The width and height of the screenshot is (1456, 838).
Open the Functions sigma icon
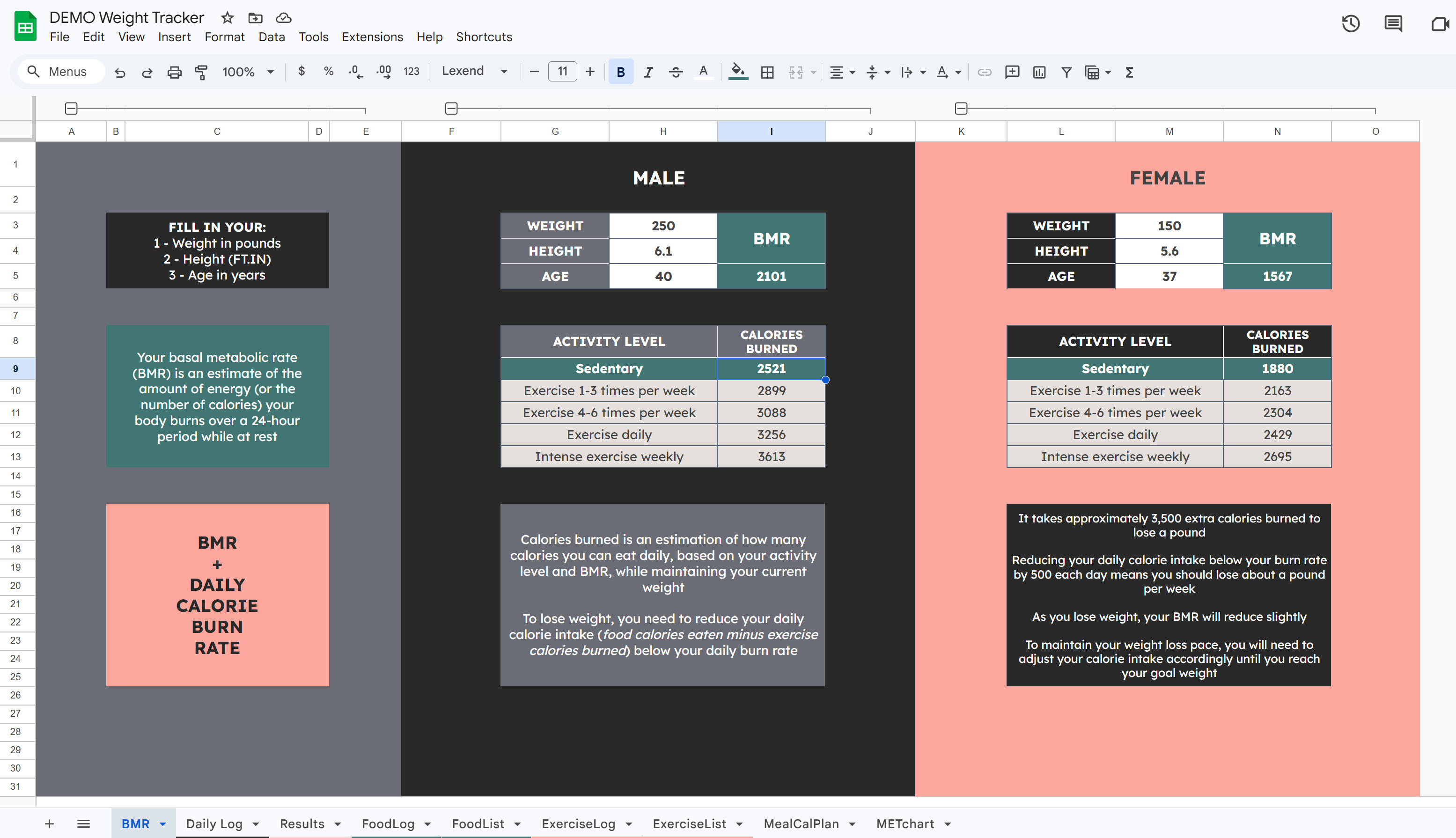pyautogui.click(x=1129, y=72)
